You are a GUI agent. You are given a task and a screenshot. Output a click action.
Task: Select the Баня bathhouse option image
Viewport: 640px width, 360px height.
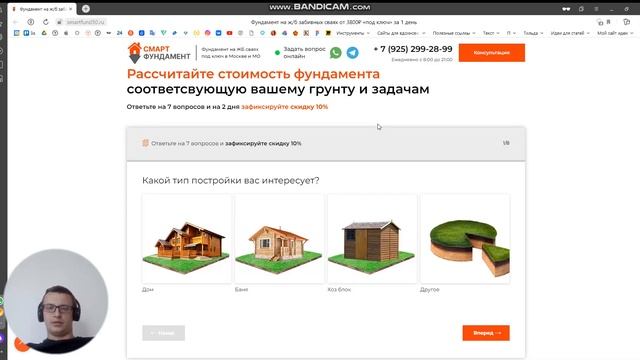point(279,239)
